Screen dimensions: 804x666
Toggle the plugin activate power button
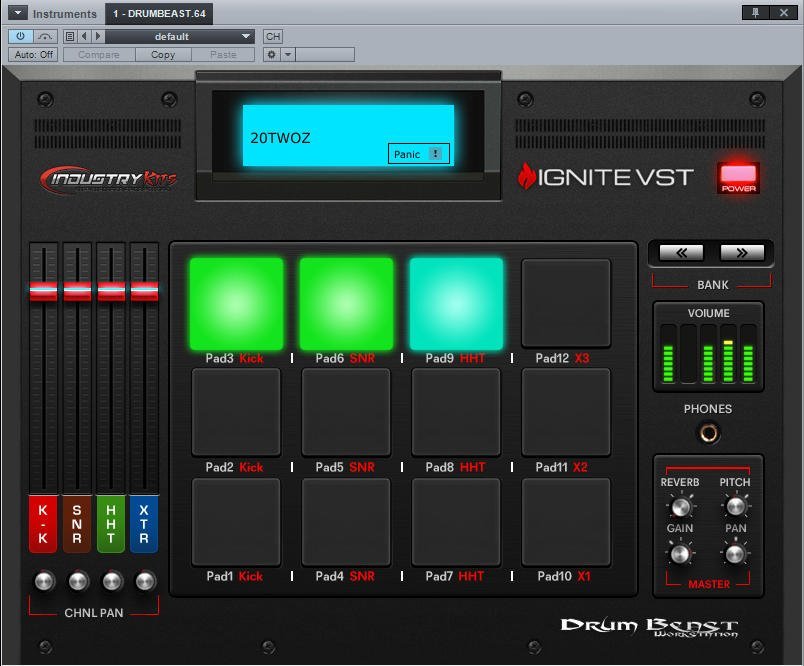click(21, 37)
